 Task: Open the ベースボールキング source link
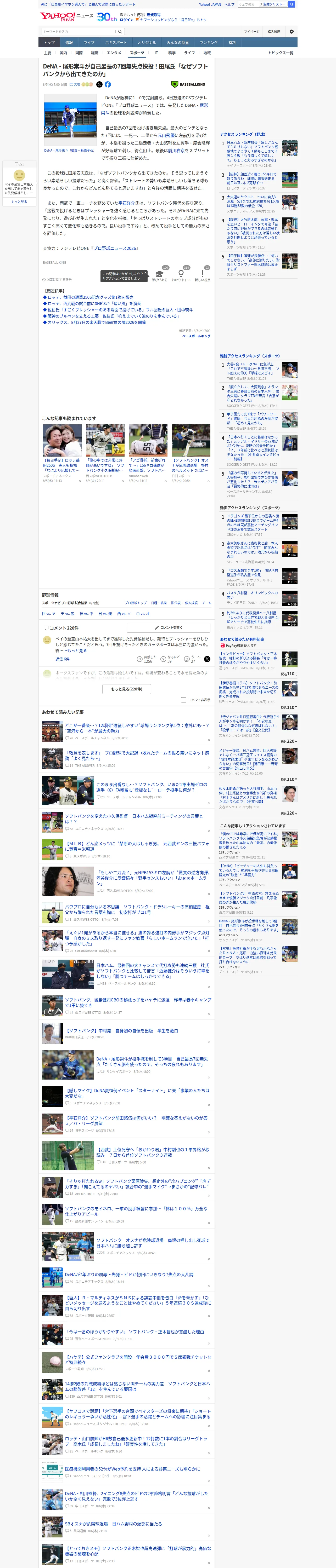(196, 336)
